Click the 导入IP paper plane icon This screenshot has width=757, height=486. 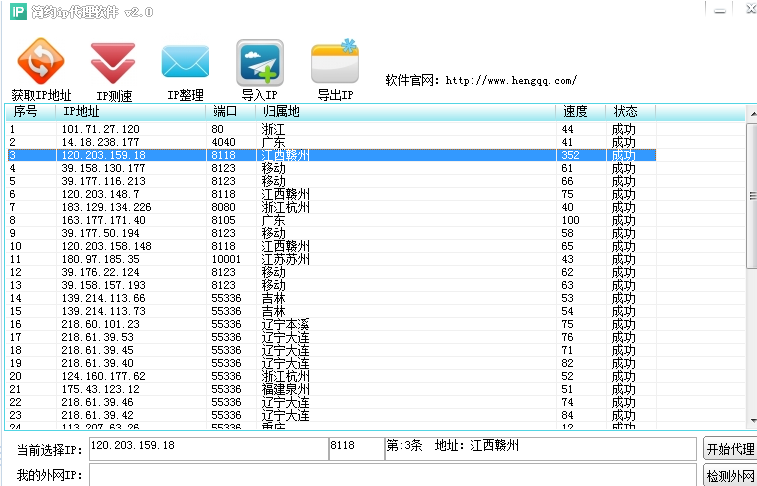point(259,64)
